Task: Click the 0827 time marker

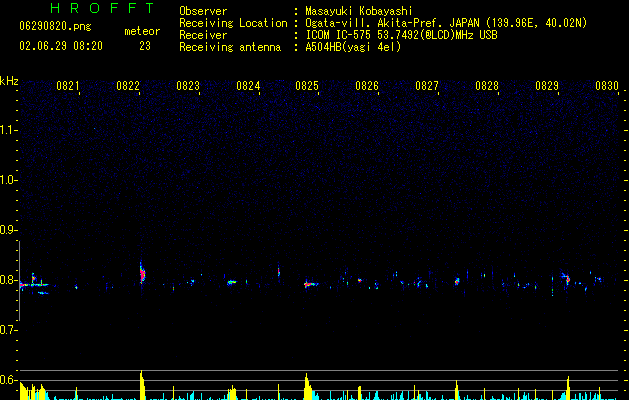Action: click(x=426, y=86)
